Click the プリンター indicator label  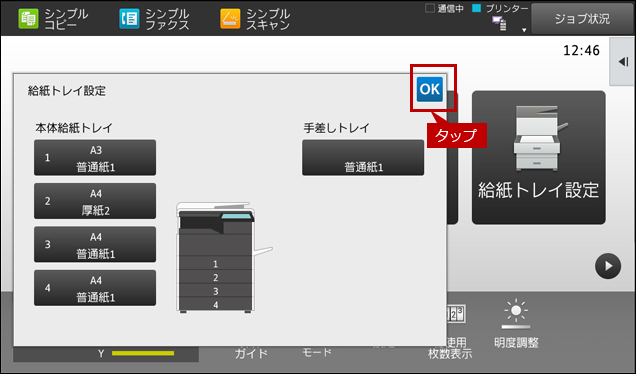(x=507, y=9)
